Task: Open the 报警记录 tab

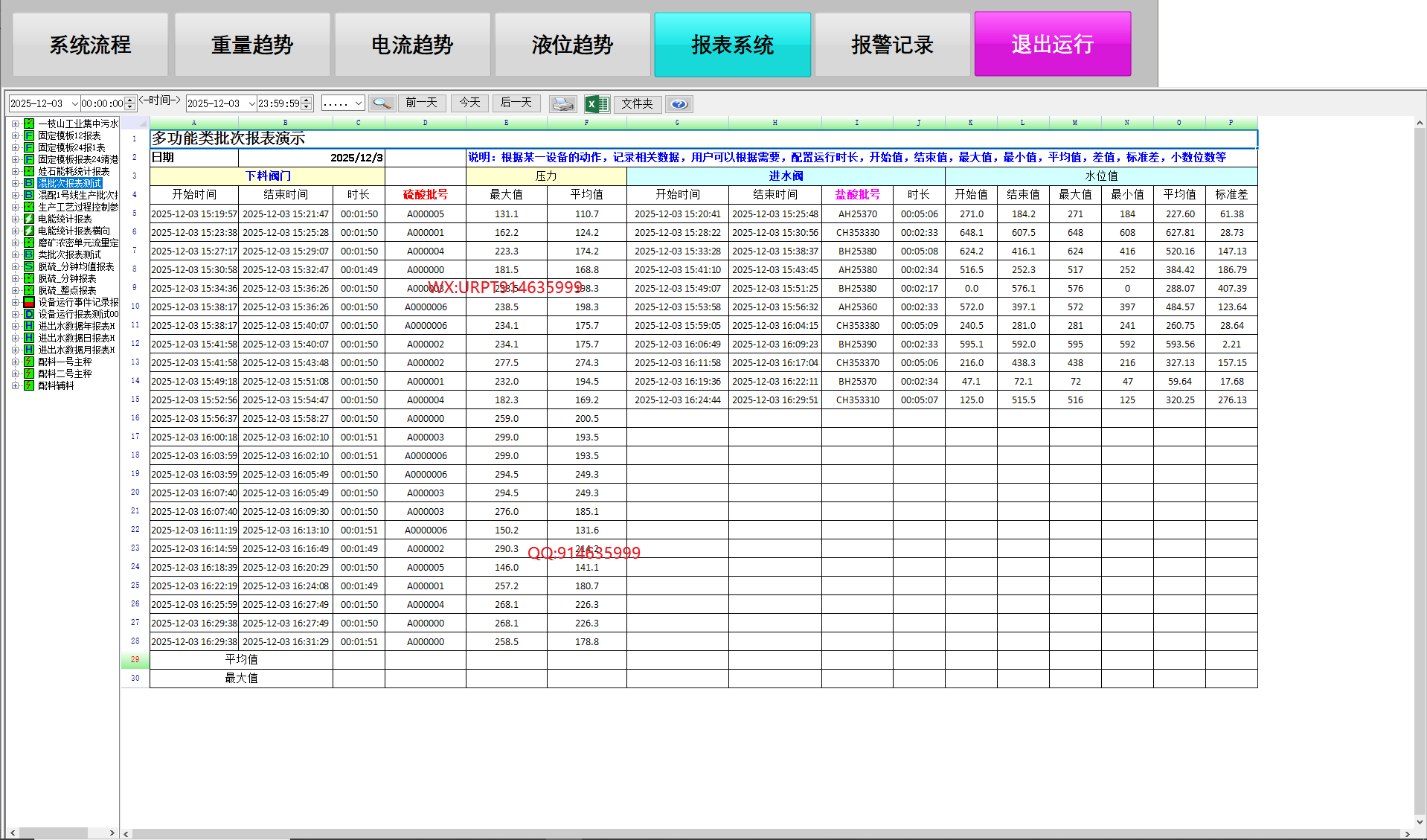Action: [892, 45]
